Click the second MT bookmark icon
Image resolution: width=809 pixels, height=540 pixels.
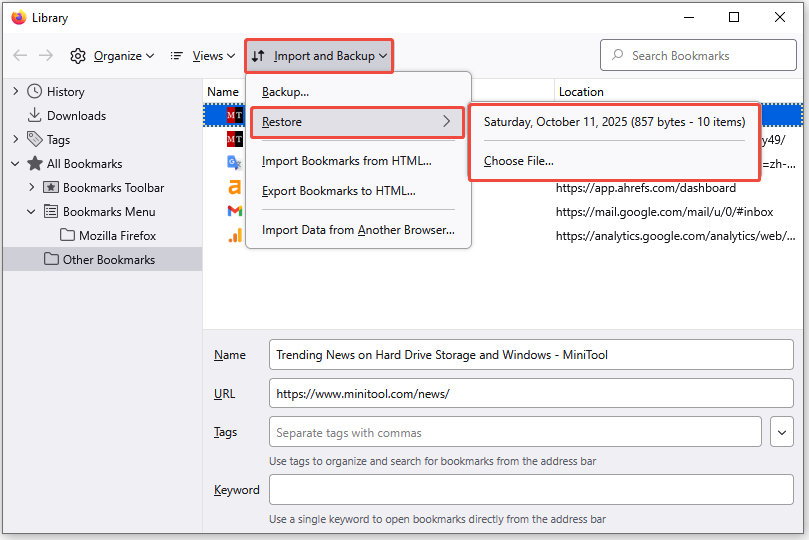tap(235, 139)
